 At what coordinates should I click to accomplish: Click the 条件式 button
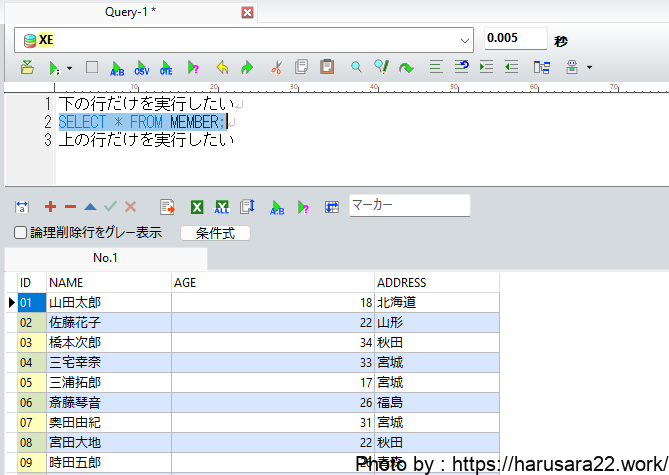215,233
